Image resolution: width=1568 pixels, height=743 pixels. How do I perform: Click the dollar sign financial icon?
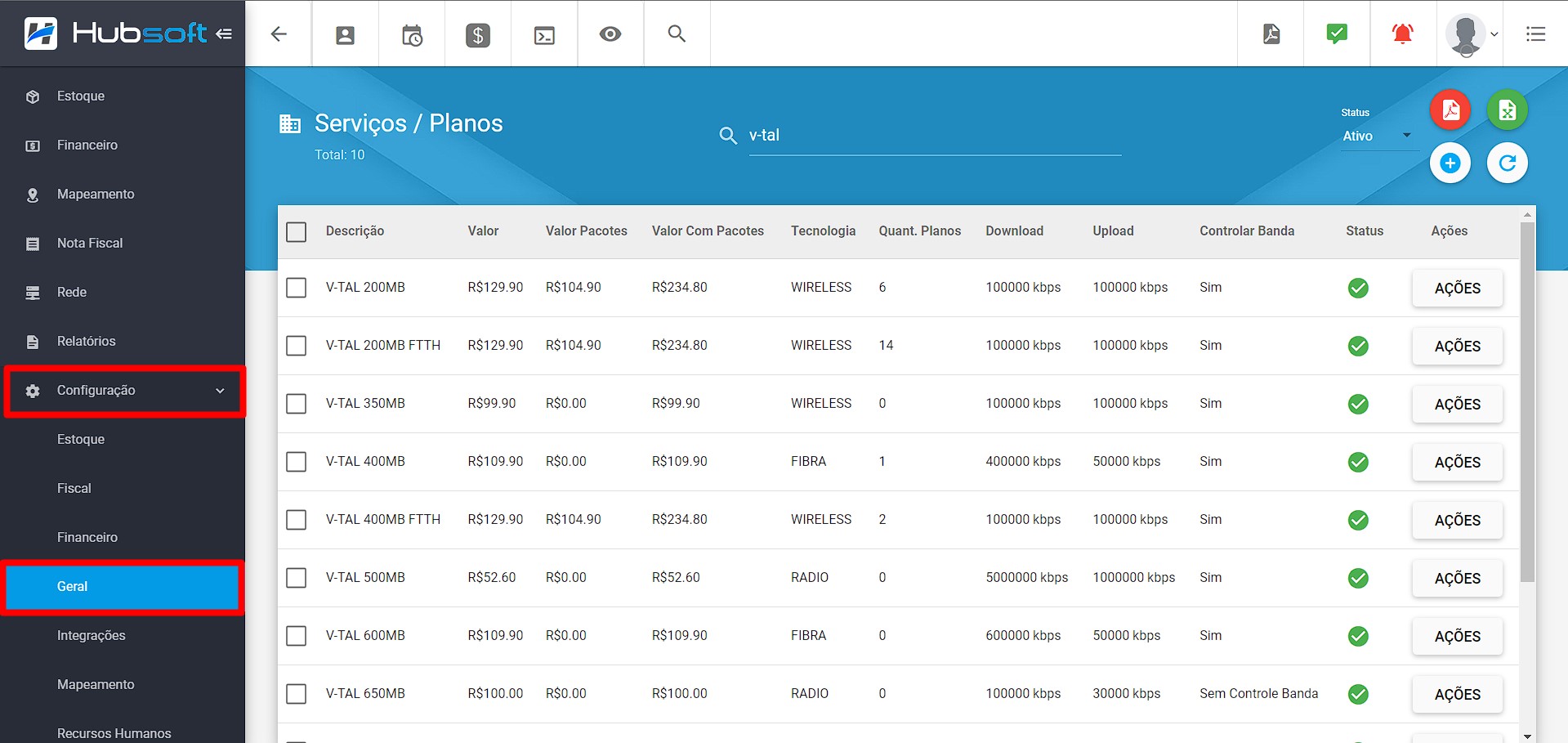coord(478,34)
